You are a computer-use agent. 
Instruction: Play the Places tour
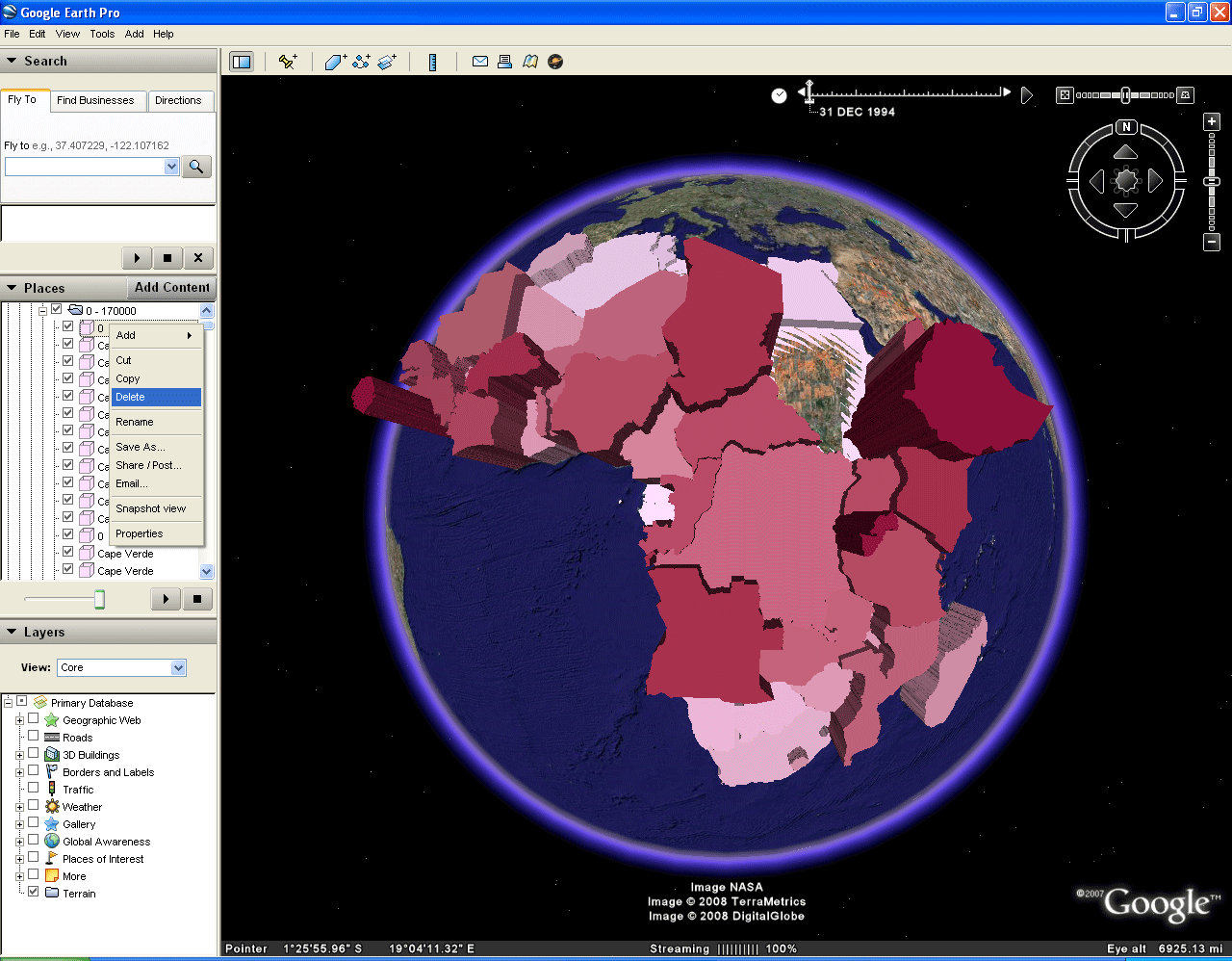pyautogui.click(x=167, y=599)
